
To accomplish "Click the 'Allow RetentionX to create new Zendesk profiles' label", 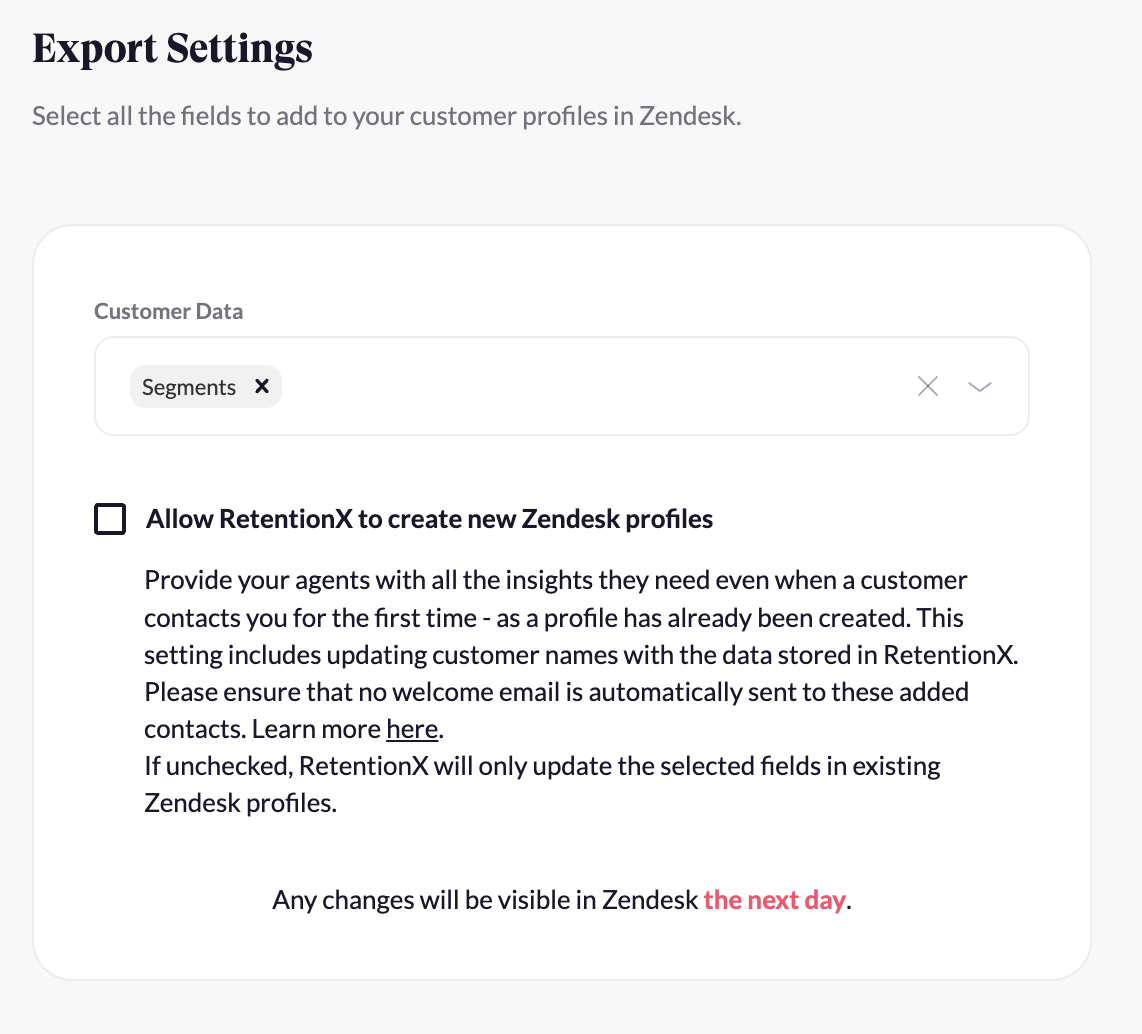I will click(429, 519).
